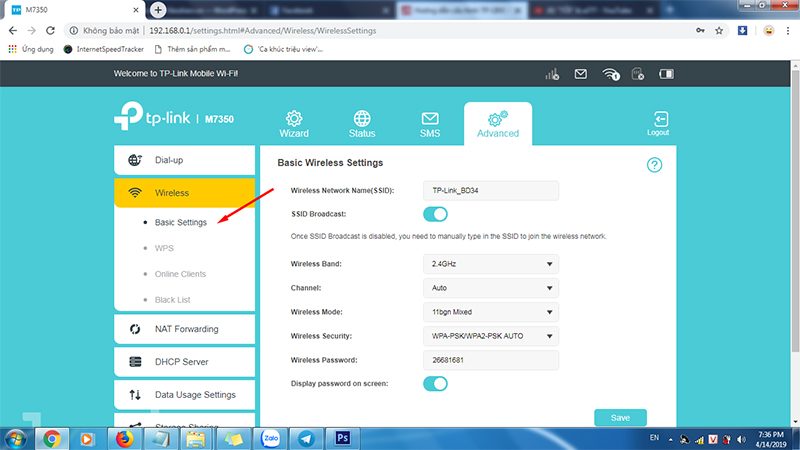Click the Wi-Fi clients icon in header
The image size is (800, 450).
click(x=612, y=75)
